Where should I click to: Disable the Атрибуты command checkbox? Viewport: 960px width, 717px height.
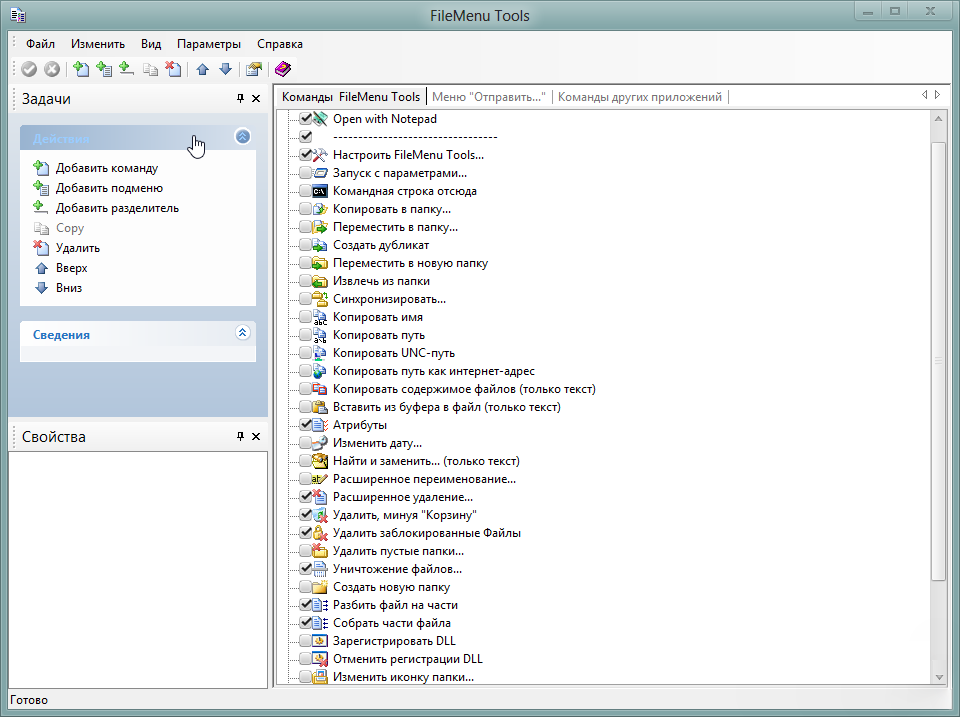tap(306, 425)
